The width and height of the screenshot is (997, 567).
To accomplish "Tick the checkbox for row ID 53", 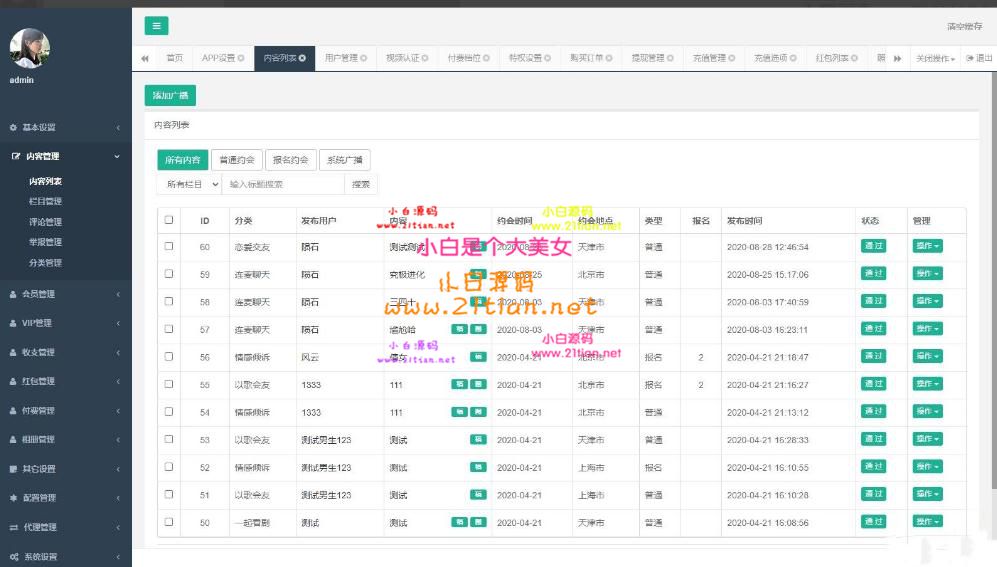I will coord(168,439).
